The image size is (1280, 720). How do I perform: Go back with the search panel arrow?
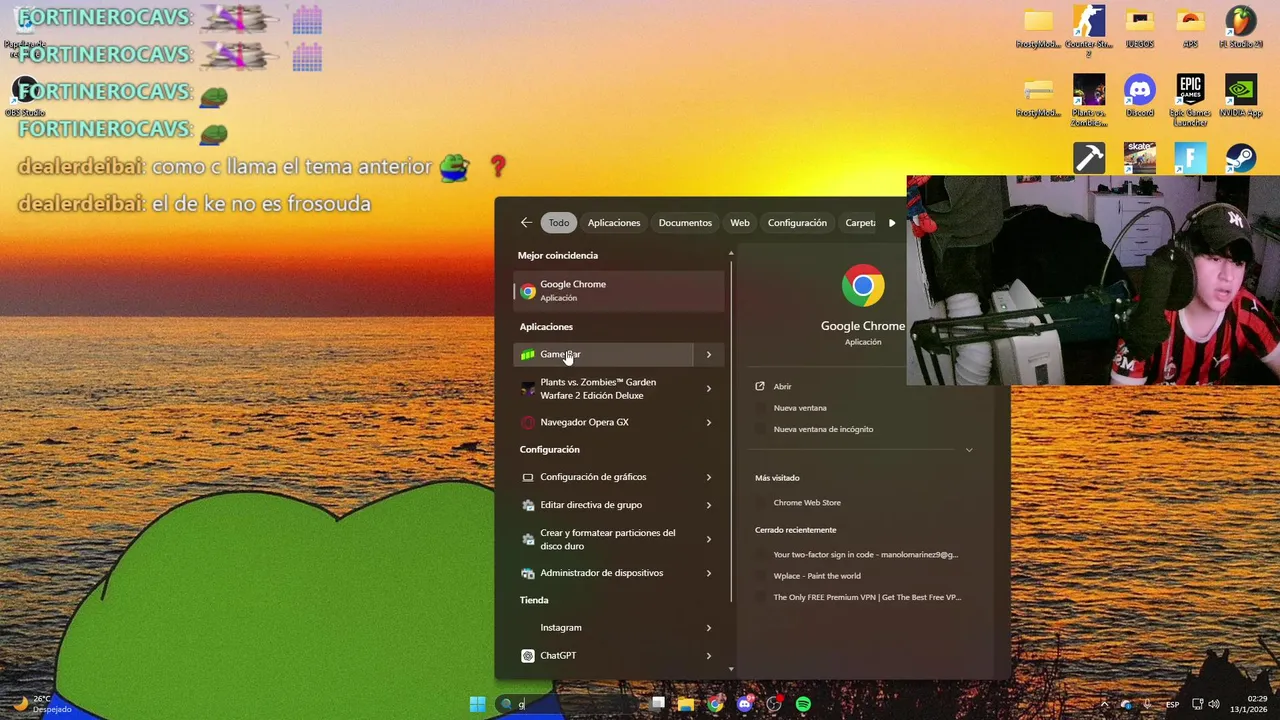[x=526, y=223]
